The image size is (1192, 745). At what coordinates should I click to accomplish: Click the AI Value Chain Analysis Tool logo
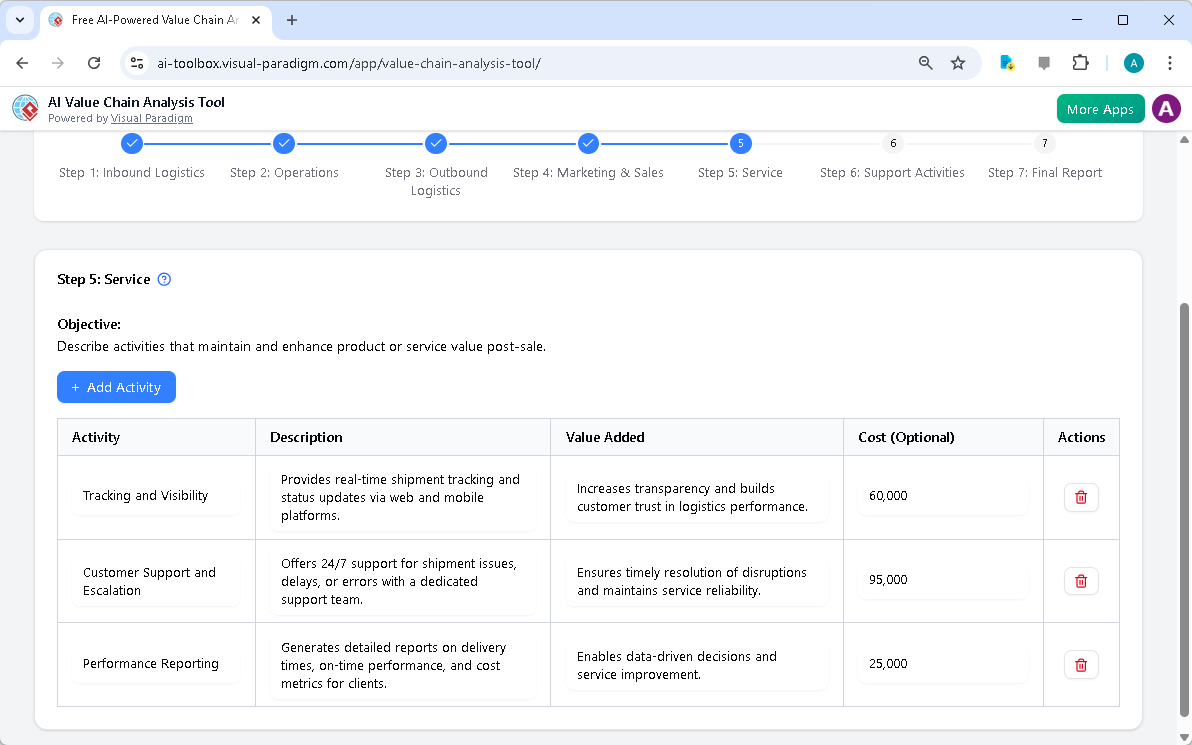pyautogui.click(x=24, y=108)
